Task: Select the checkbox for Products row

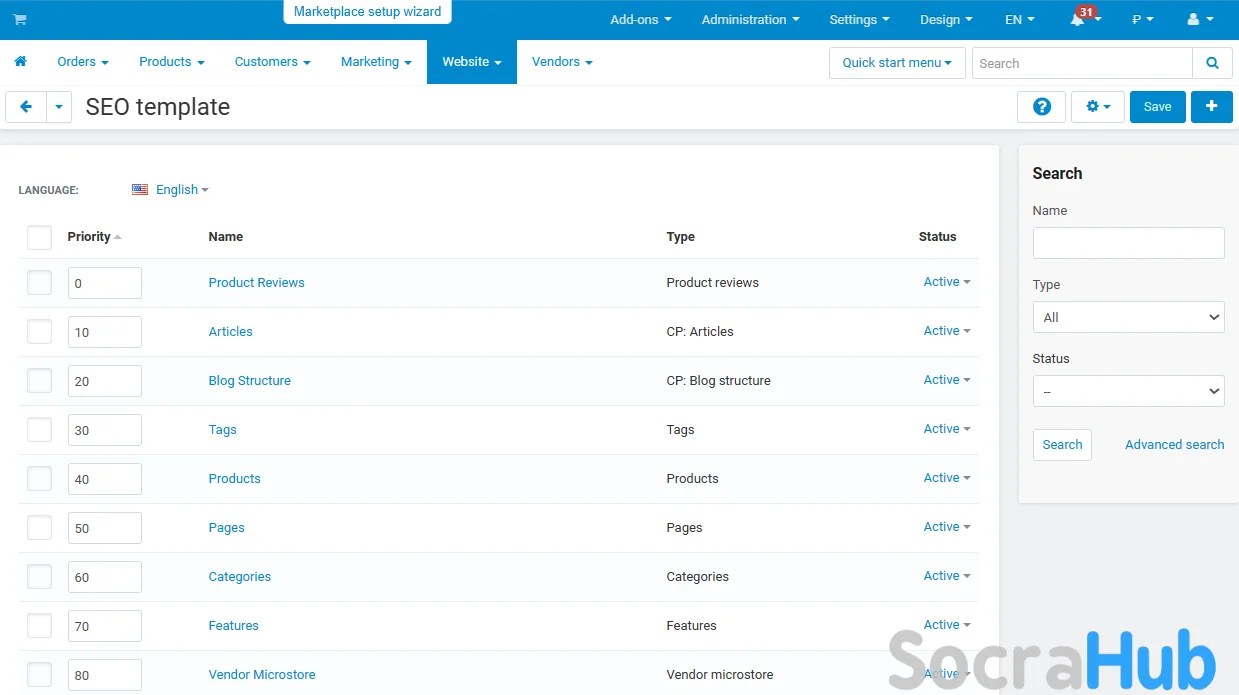Action: pos(39,479)
